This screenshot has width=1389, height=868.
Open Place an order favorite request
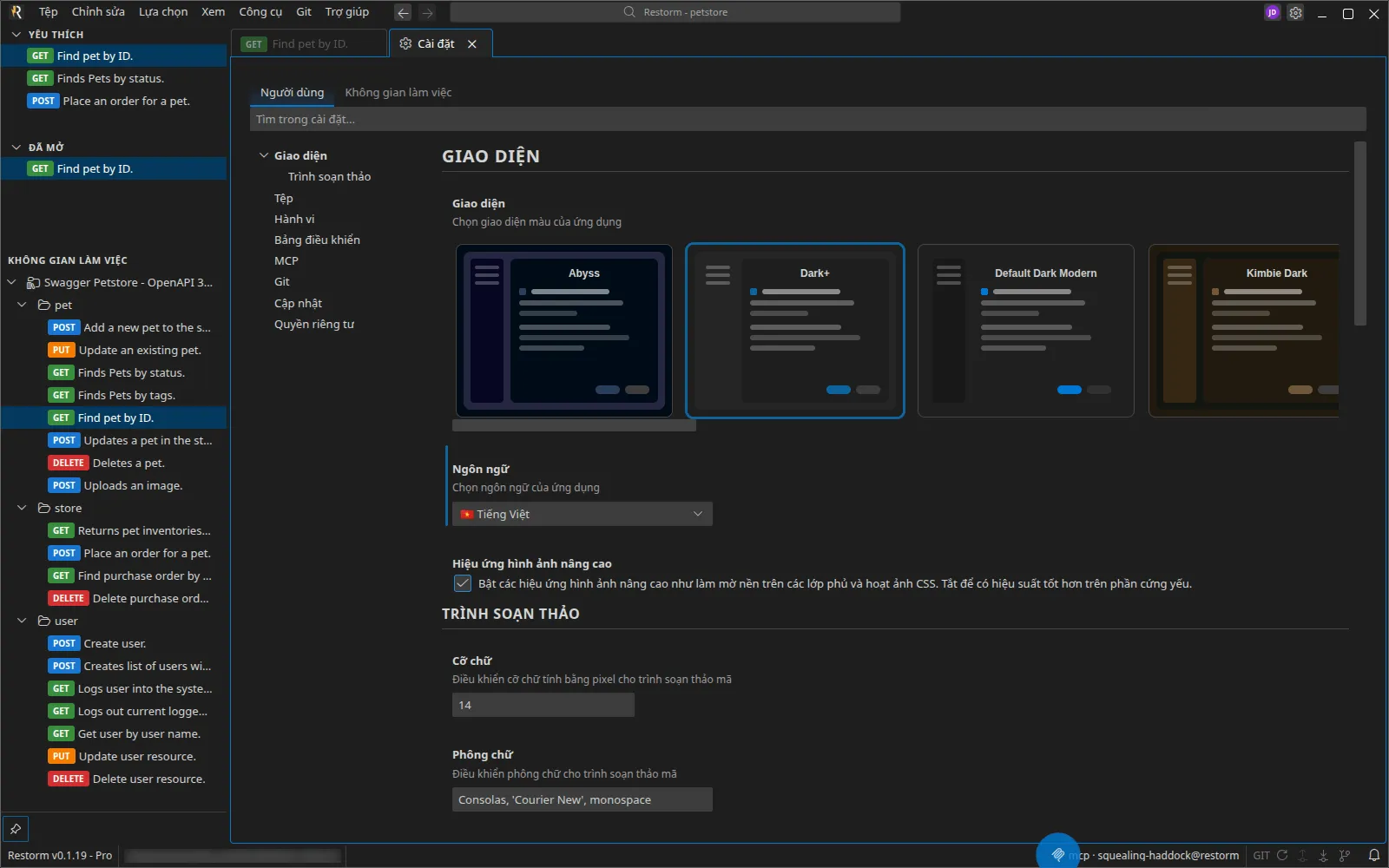click(x=114, y=101)
